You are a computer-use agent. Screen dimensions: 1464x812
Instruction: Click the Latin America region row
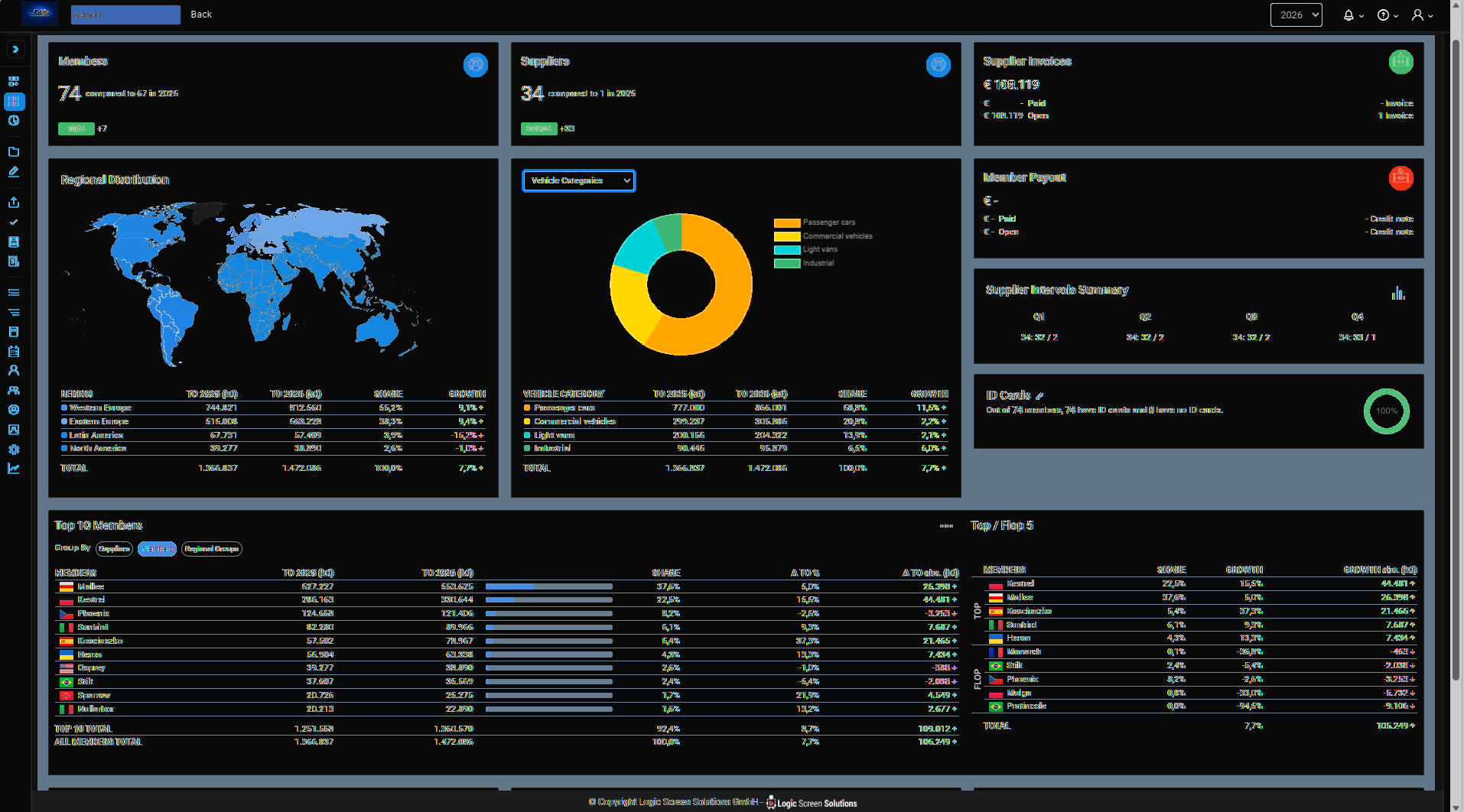pyautogui.click(x=272, y=435)
